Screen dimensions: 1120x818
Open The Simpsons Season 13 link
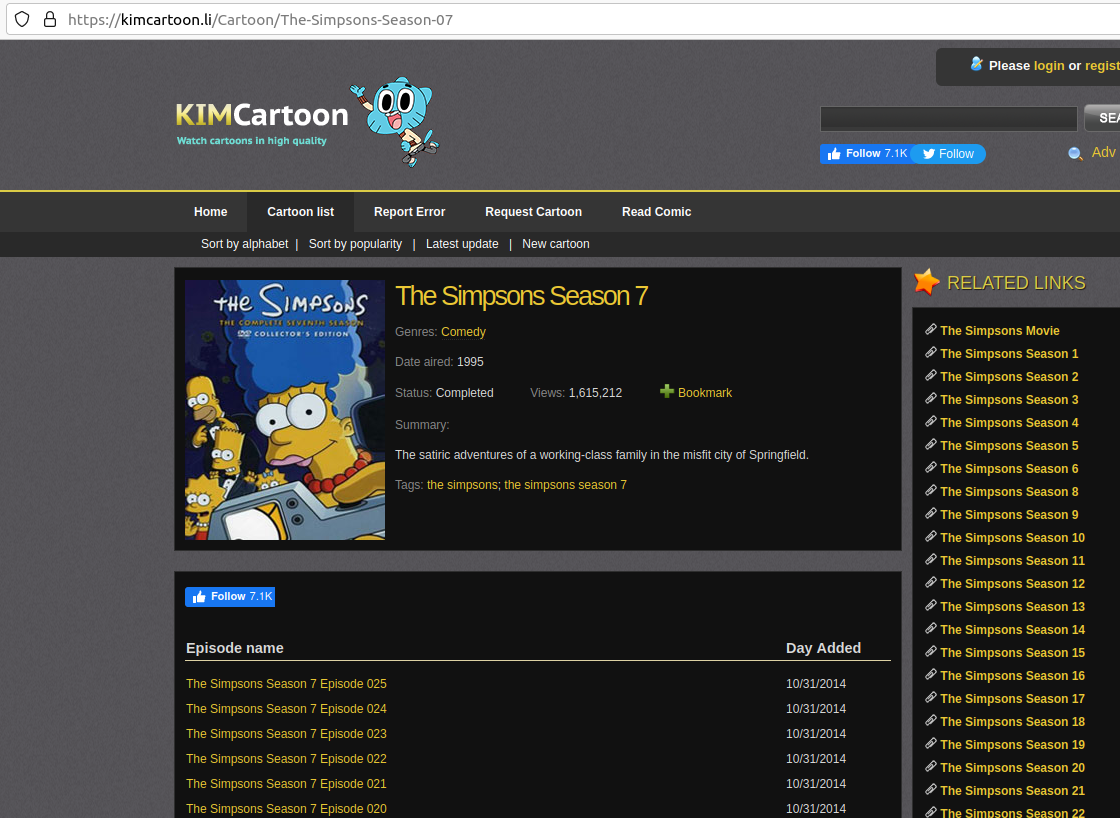coord(1013,607)
